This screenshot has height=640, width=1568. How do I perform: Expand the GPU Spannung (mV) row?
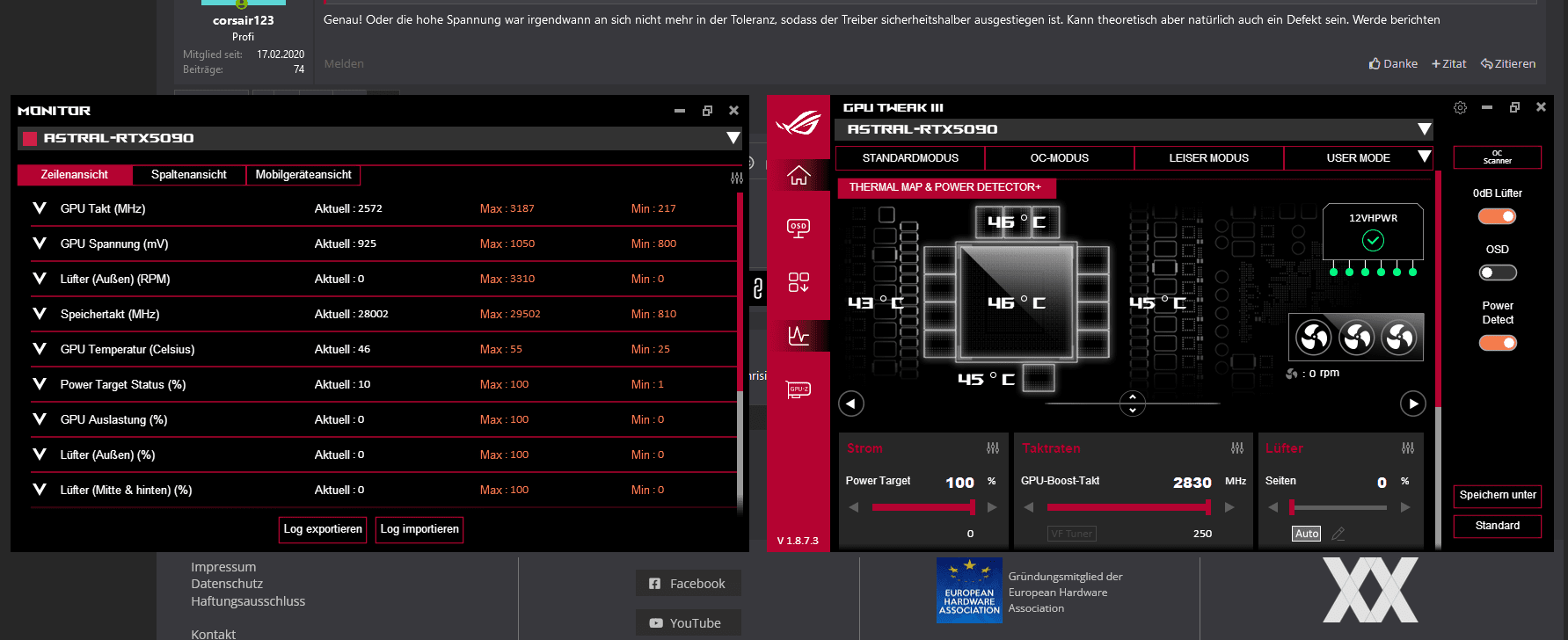coord(40,244)
